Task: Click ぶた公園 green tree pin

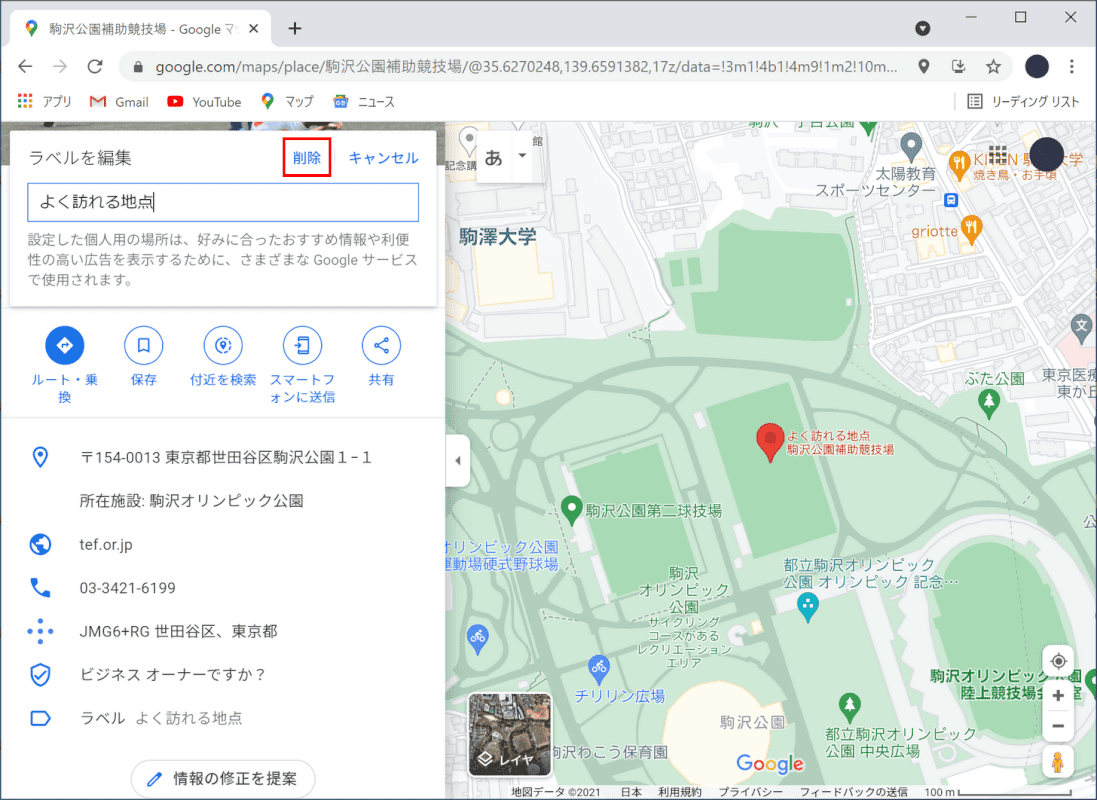Action: click(989, 404)
